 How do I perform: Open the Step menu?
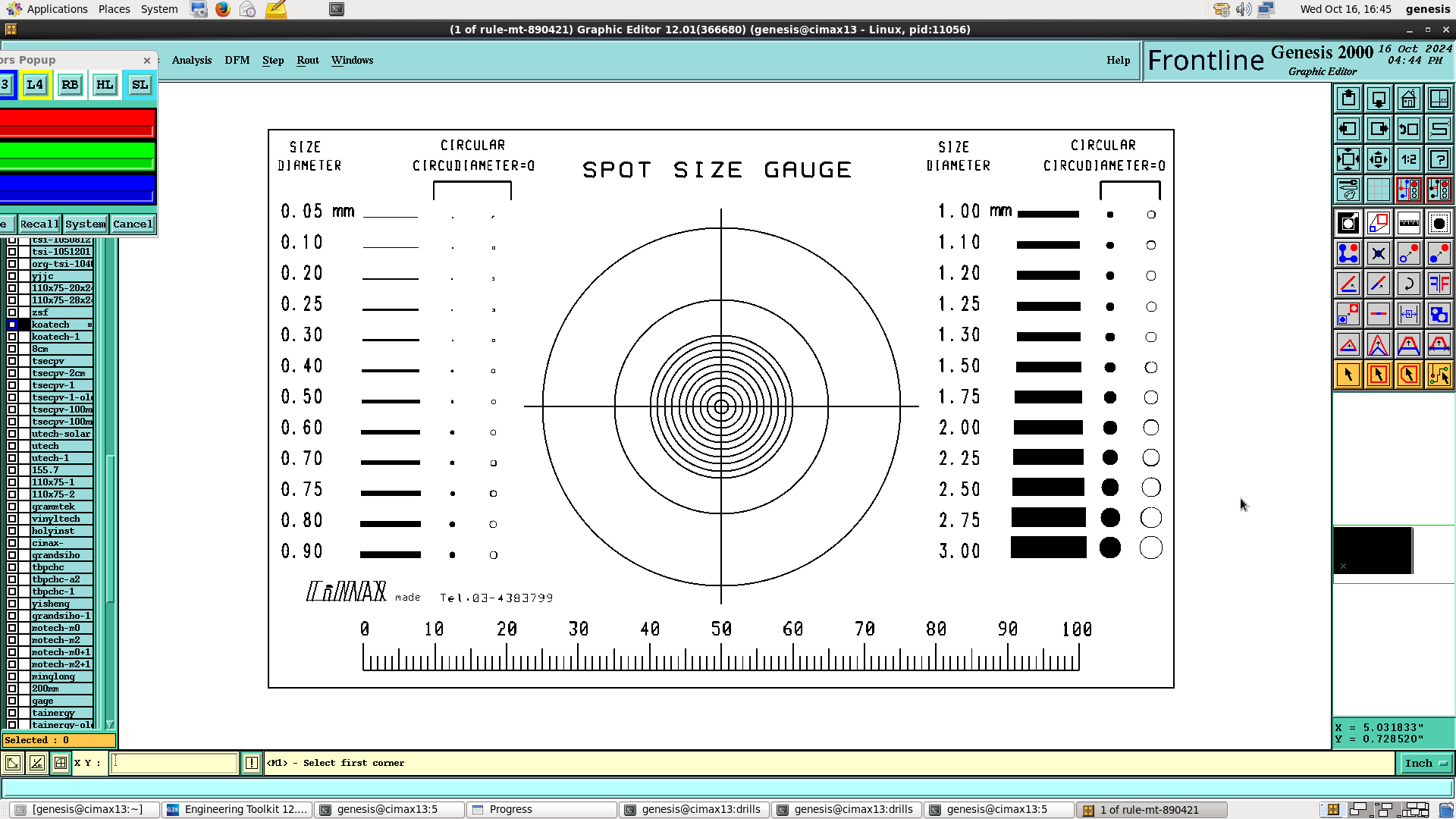coord(273,60)
